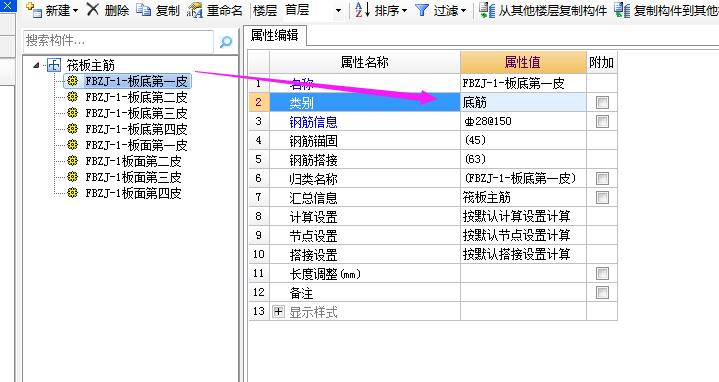The height and width of the screenshot is (382, 719).
Task: Toggle 附加 checkbox for 类别 row
Action: click(602, 102)
